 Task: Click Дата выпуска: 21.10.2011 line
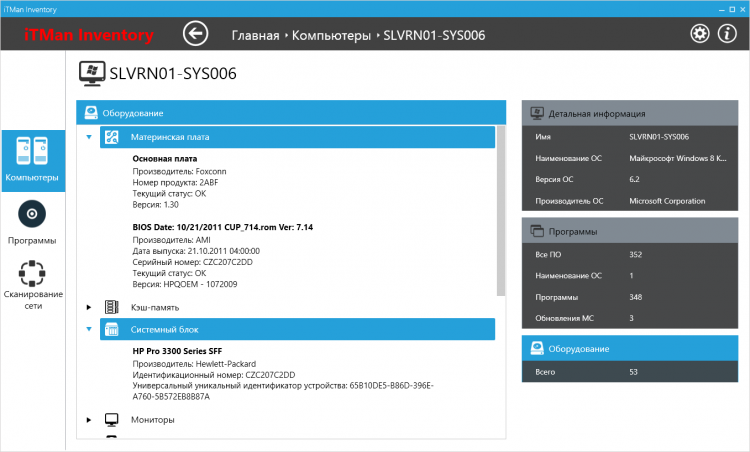196,251
